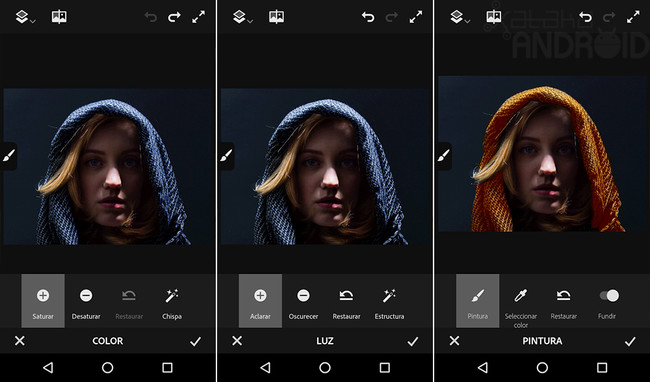Enter fullscreen in COLOR screen

(199, 17)
